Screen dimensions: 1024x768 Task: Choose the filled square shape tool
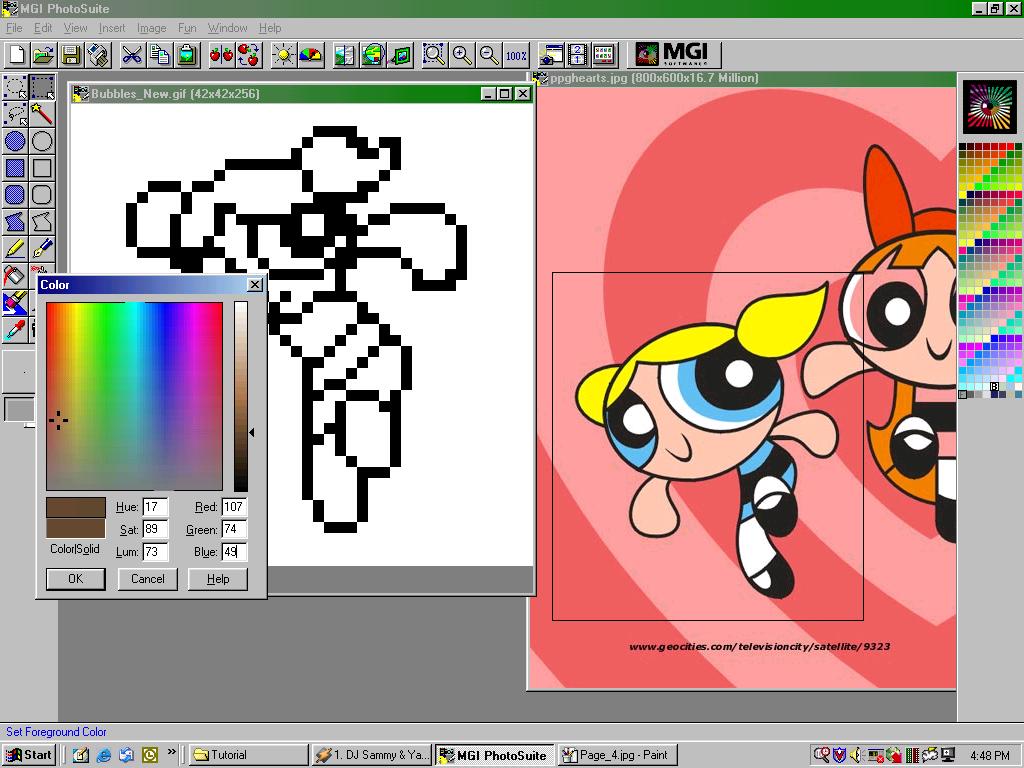pos(15,168)
